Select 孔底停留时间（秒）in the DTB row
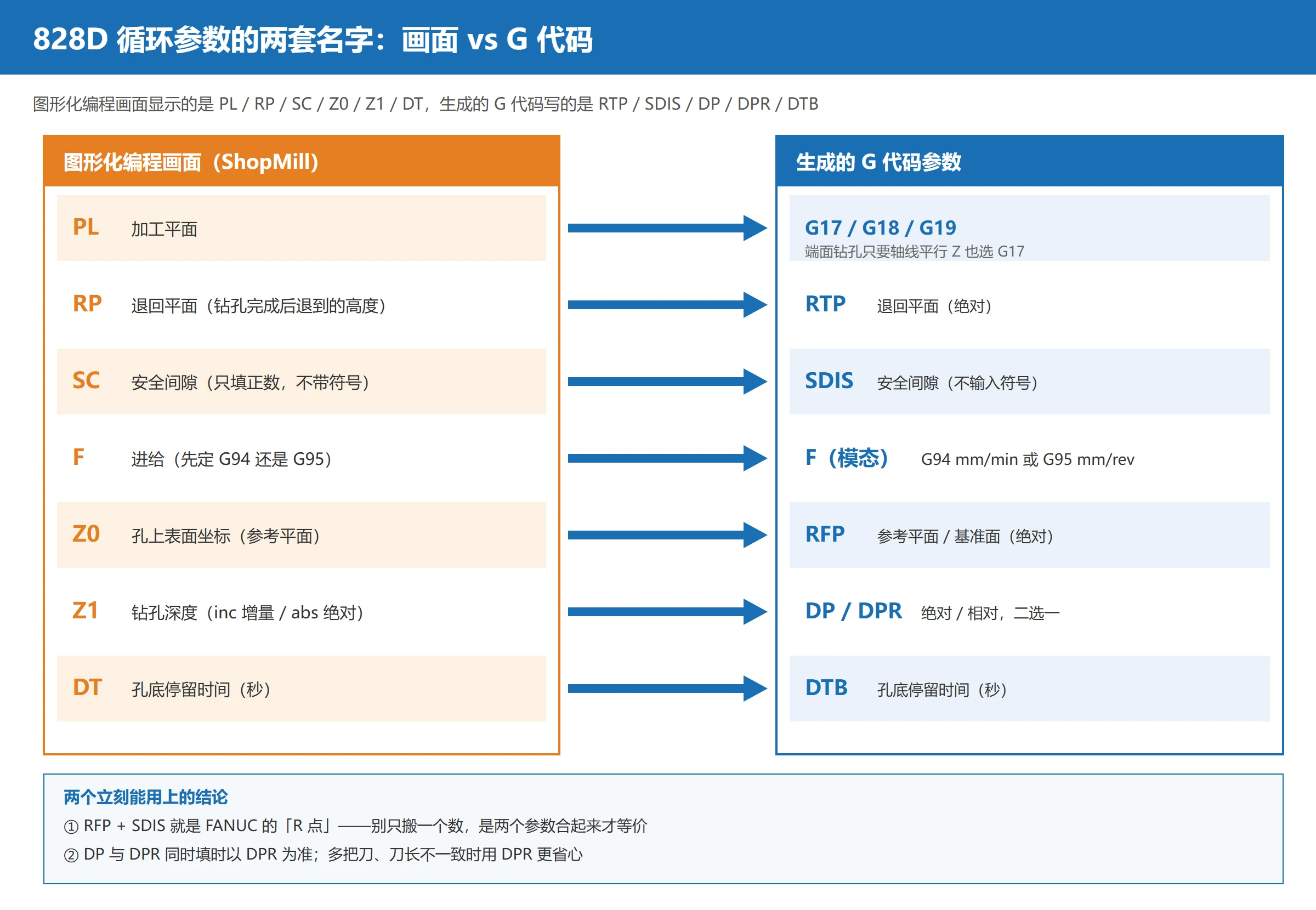This screenshot has width=1316, height=910. [942, 691]
